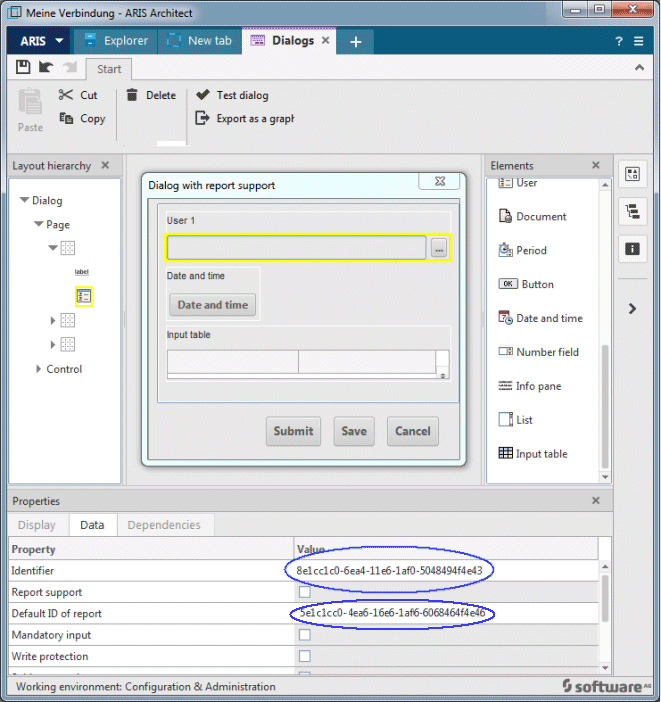Click the User 1 input field
This screenshot has height=702, width=661.
point(296,248)
